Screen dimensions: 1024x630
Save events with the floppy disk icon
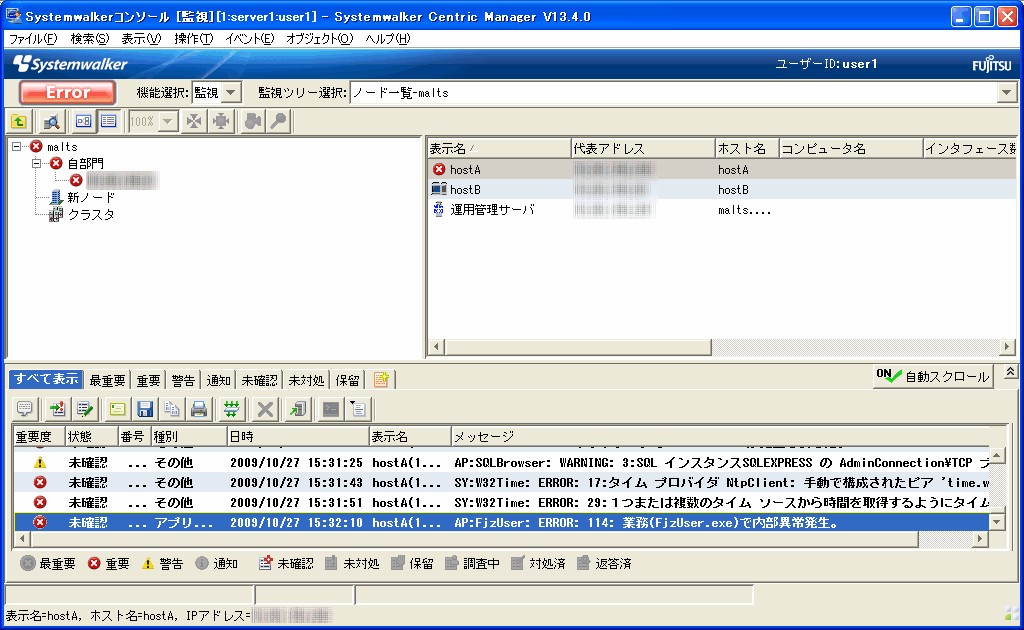tap(145, 409)
